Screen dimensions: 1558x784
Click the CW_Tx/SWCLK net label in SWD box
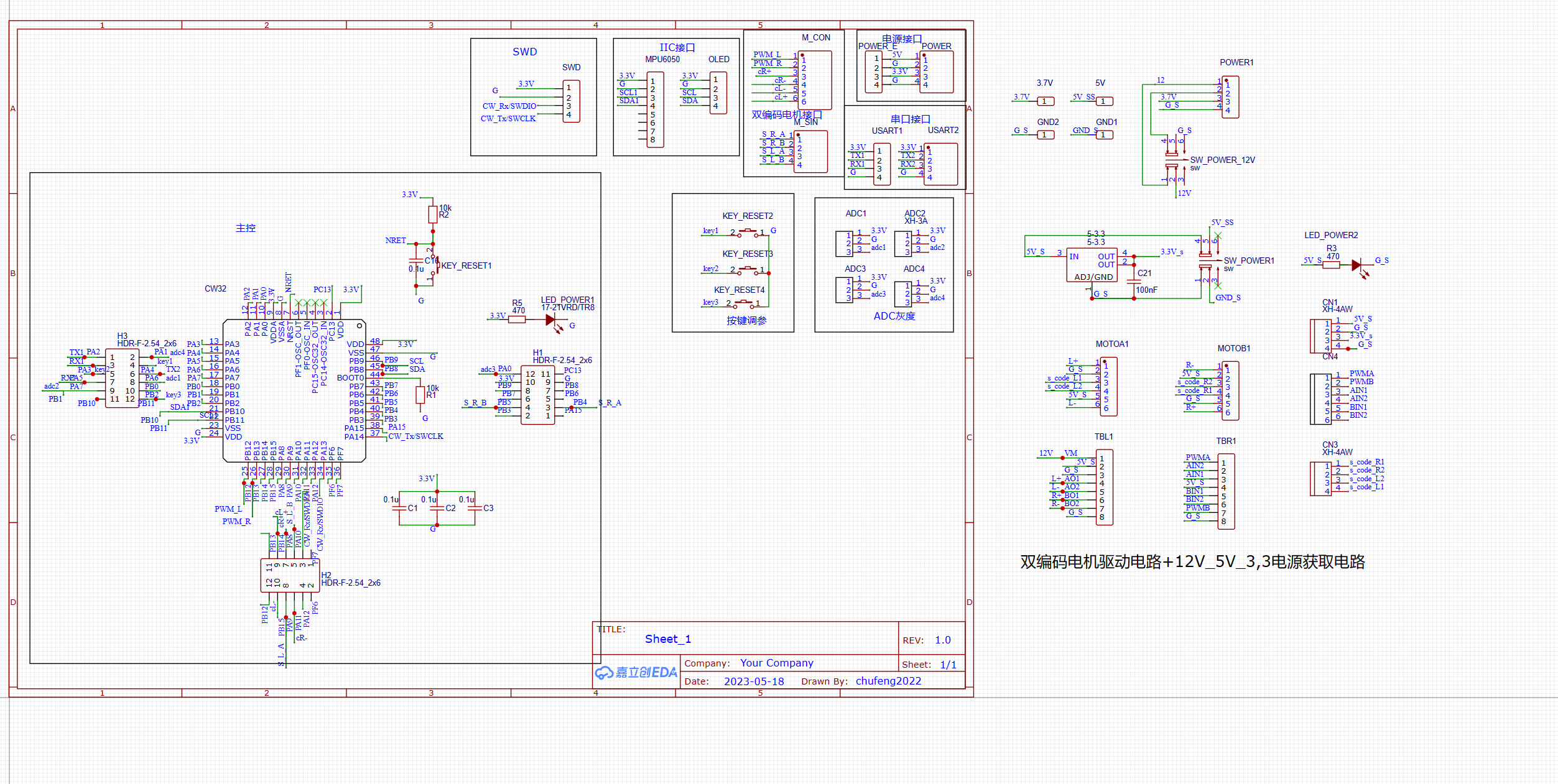click(x=508, y=119)
